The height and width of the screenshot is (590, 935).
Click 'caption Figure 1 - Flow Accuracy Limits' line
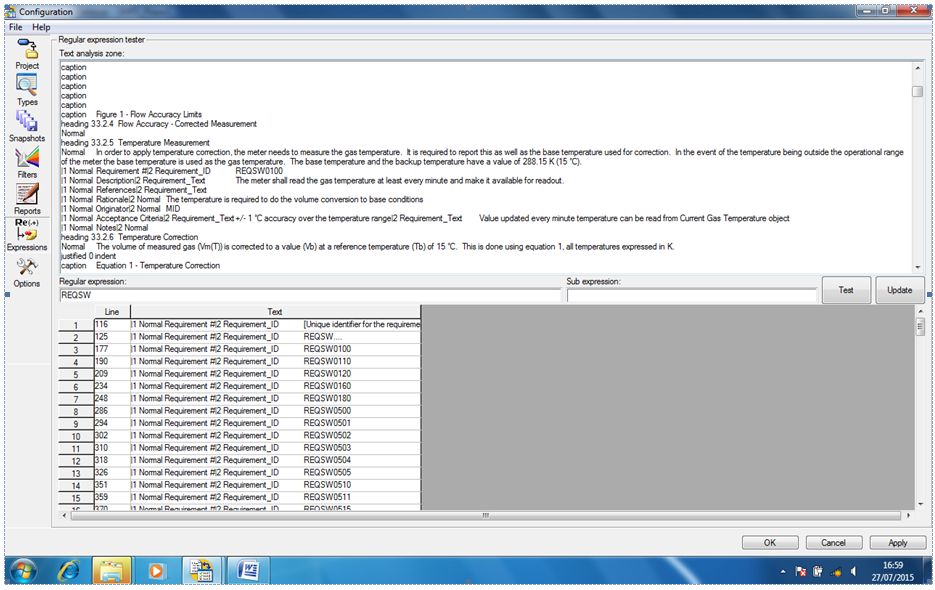tap(131, 115)
